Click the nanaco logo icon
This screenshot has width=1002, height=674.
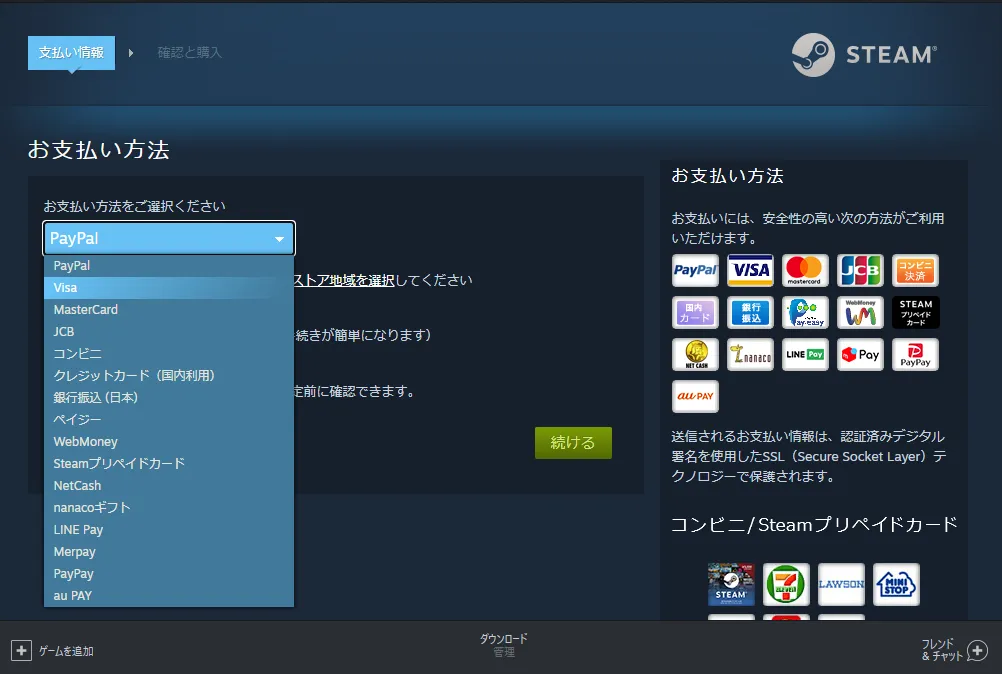(x=750, y=355)
